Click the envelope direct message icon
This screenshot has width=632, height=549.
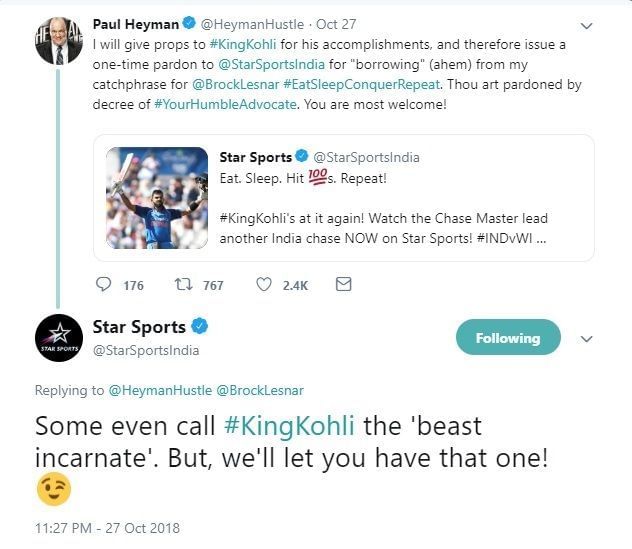tap(343, 285)
